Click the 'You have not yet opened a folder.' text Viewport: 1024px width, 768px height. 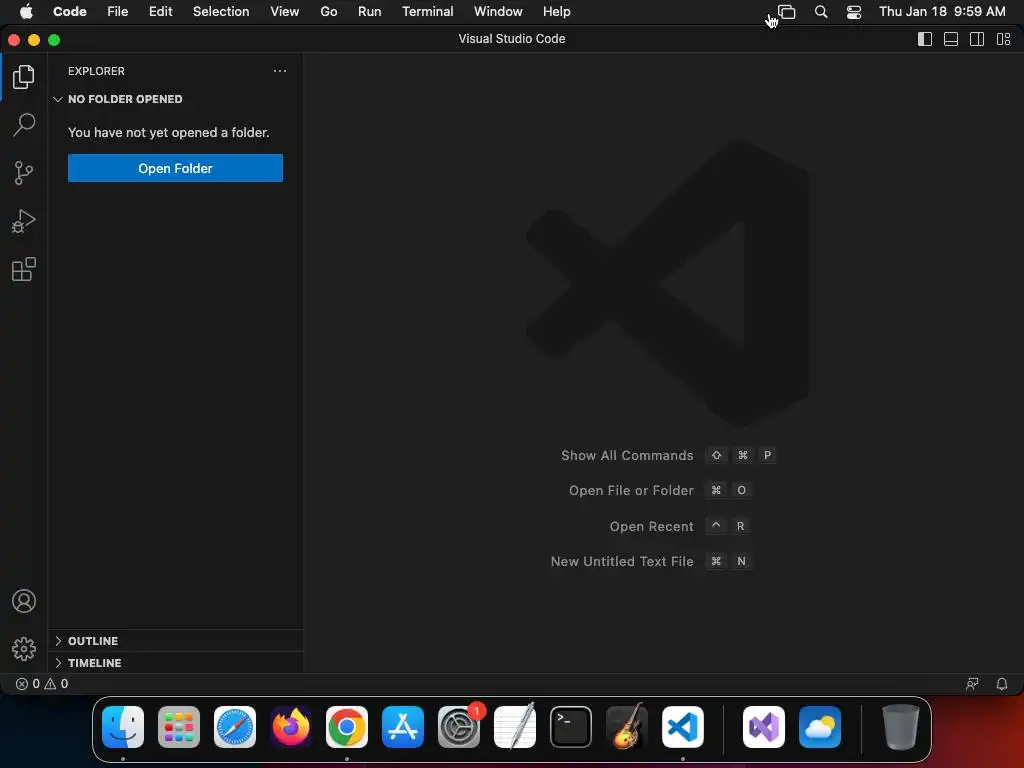[168, 133]
